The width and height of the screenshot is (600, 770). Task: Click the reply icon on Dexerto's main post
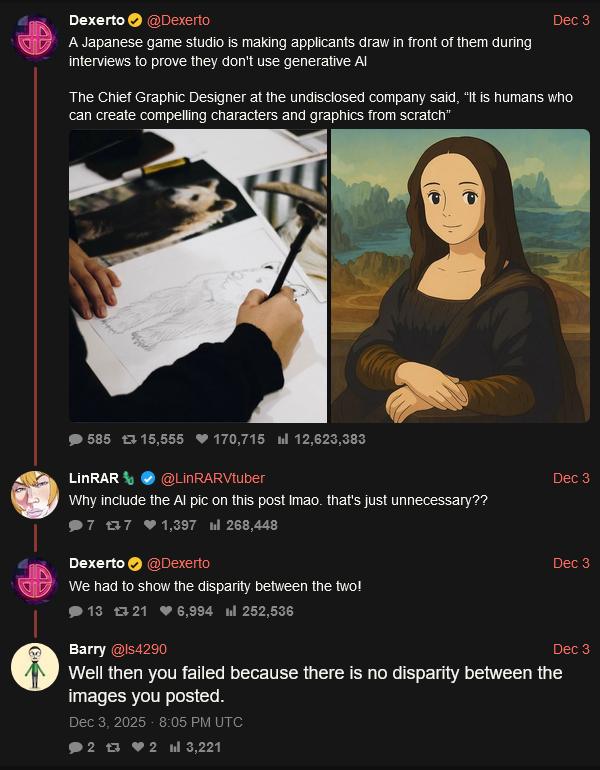pos(76,439)
